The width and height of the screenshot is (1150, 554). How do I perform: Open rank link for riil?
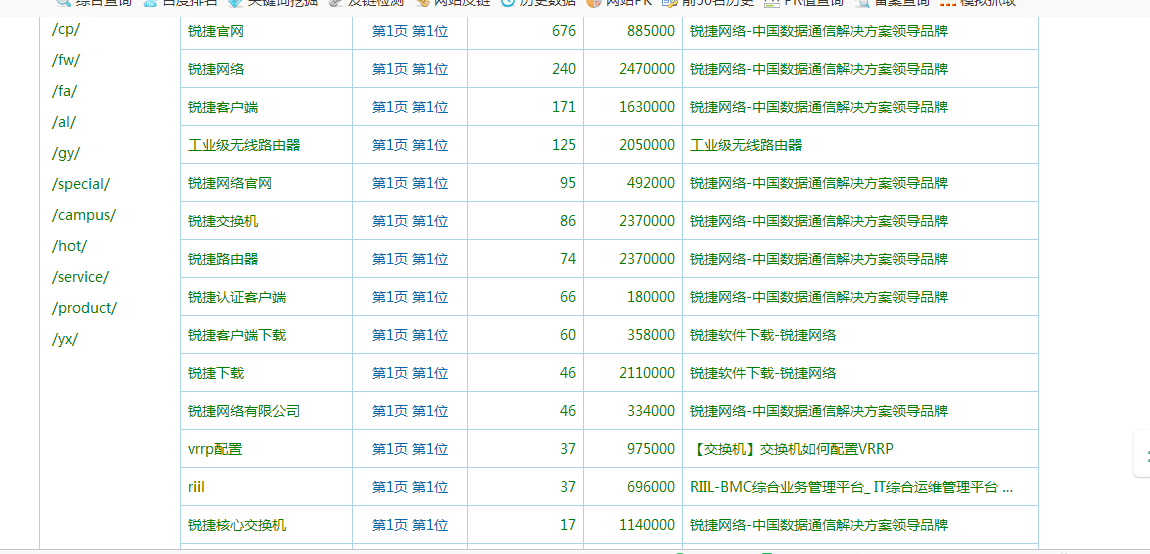pos(410,487)
